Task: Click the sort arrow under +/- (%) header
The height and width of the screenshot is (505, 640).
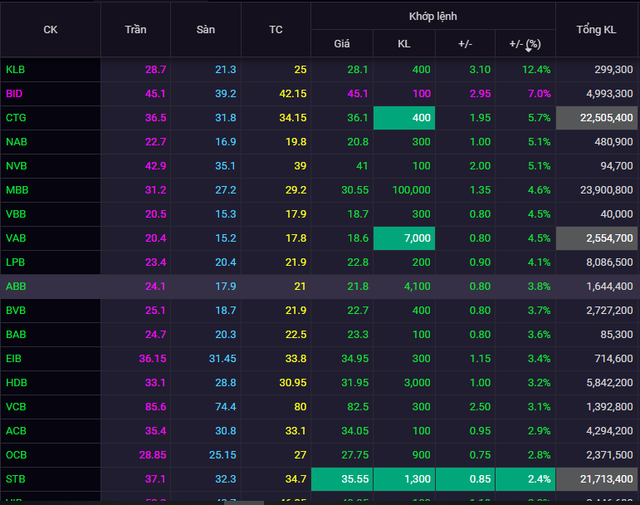Action: click(x=528, y=50)
